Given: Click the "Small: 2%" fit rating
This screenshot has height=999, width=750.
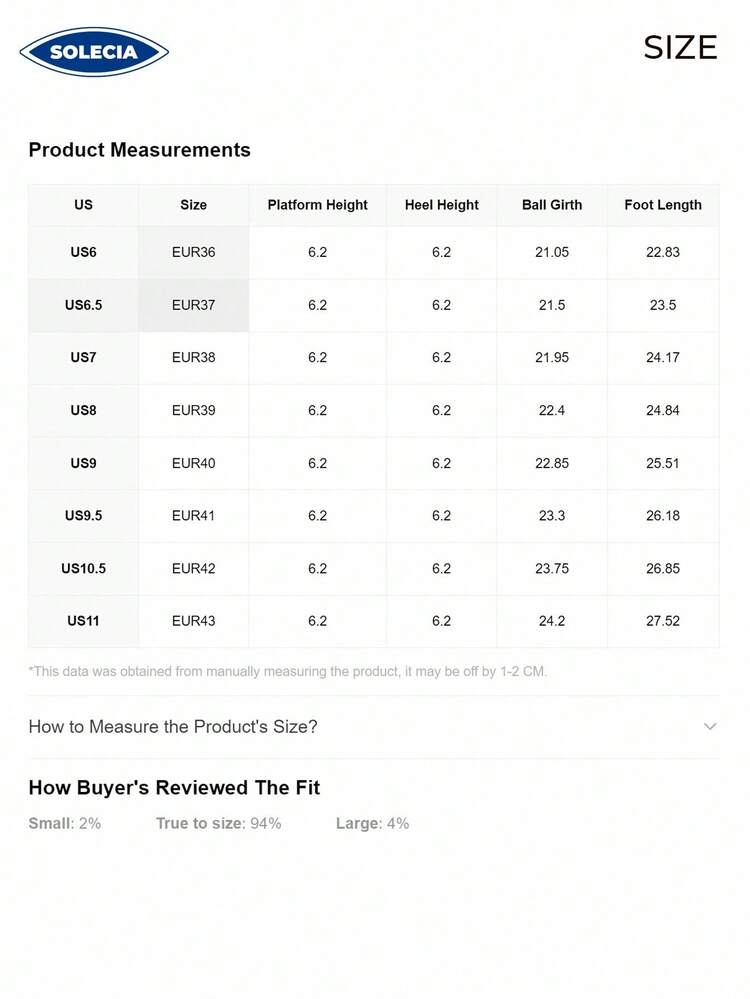Looking at the screenshot, I should 65,824.
